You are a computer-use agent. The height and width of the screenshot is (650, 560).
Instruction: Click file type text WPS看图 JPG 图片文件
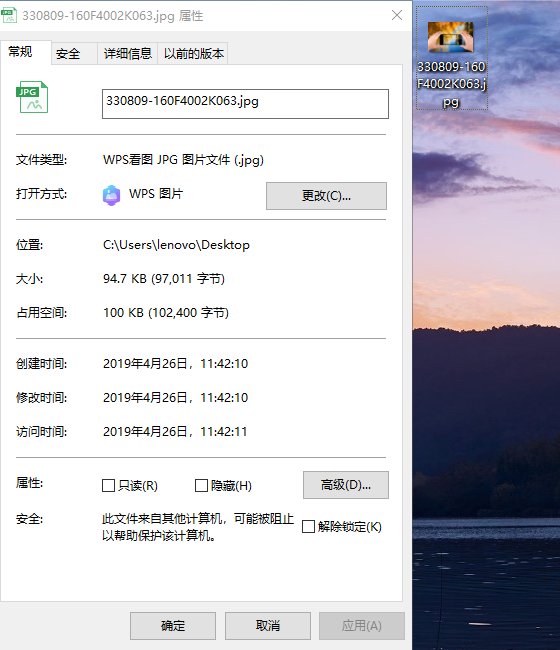183,160
